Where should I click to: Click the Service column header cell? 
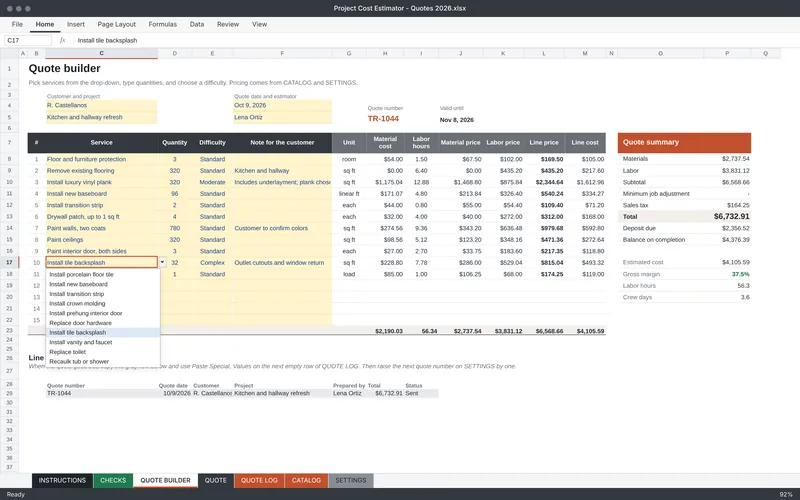102,142
